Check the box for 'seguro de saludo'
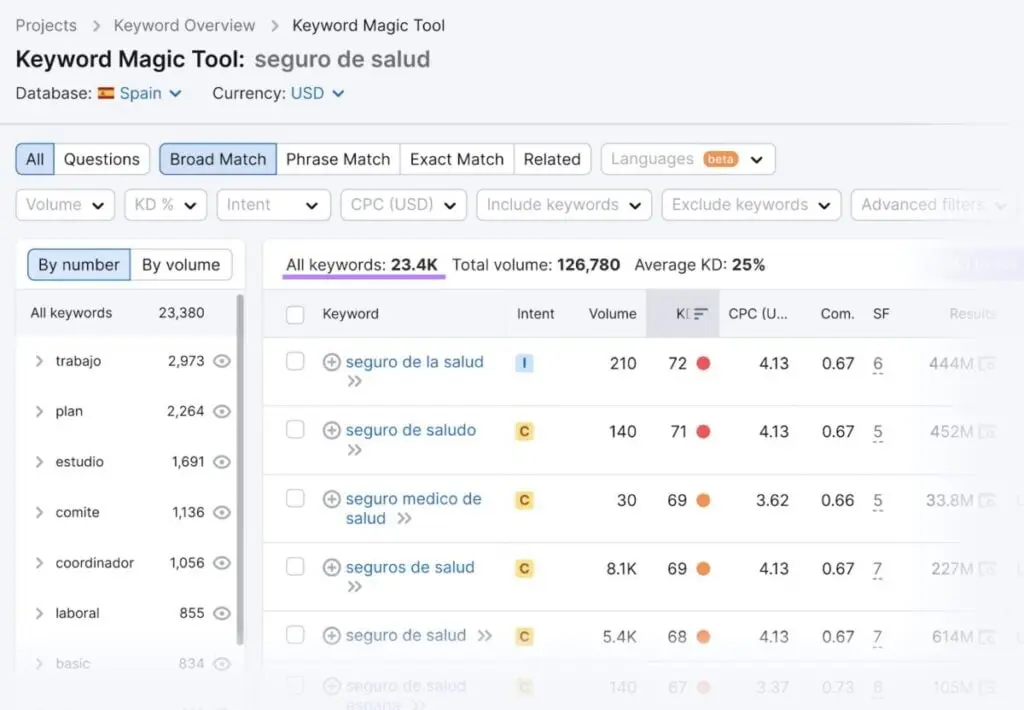Screen dimensions: 1024x710 coord(295,430)
